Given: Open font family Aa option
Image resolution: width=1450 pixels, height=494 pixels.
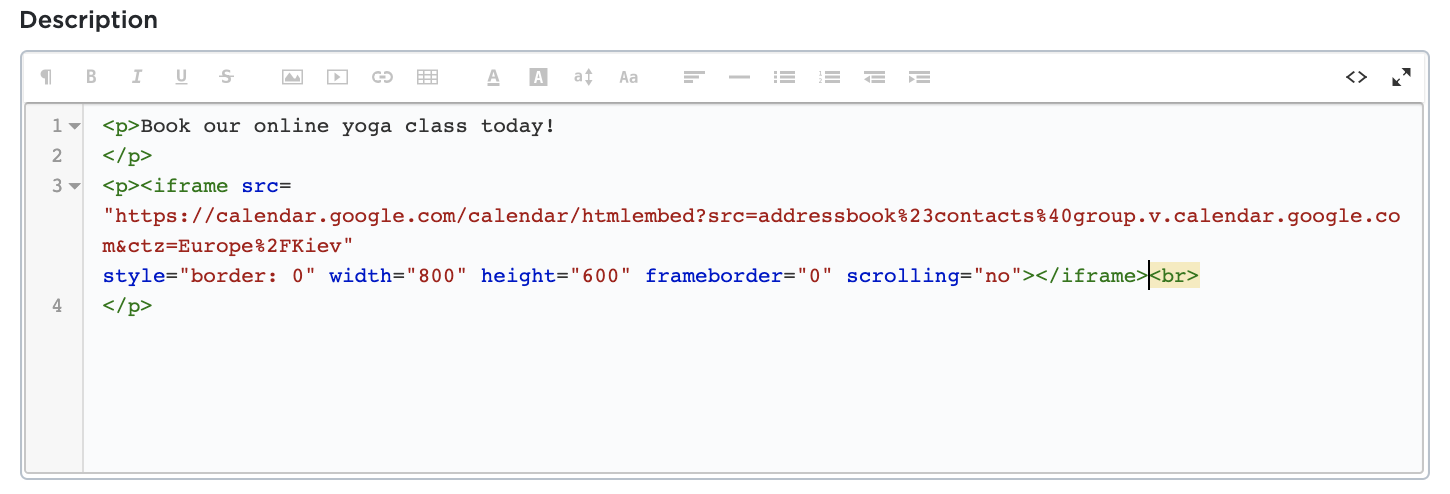Looking at the screenshot, I should (x=628, y=77).
